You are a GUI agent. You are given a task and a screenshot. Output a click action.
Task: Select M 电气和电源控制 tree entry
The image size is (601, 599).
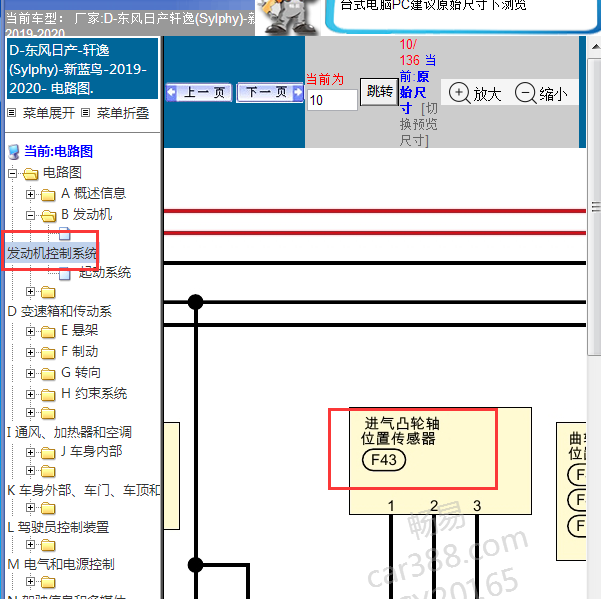61,564
